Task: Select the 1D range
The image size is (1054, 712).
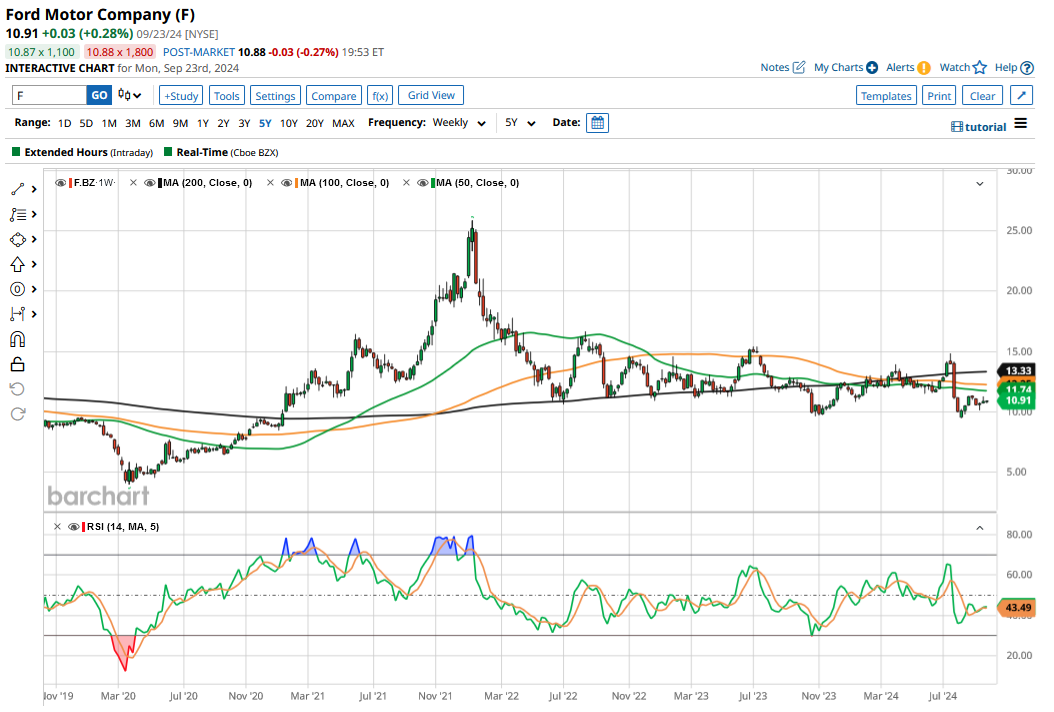Action: tap(65, 123)
